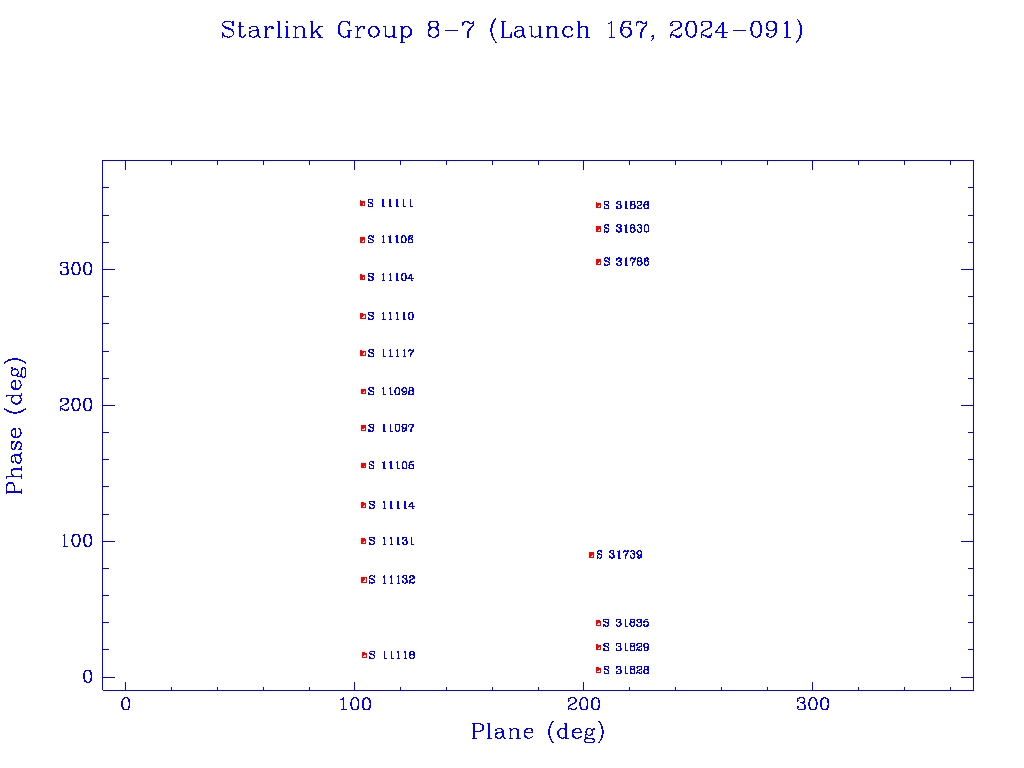The width and height of the screenshot is (1024, 768).
Task: Click the 'S 11098' satellite label
Action: 391,392
